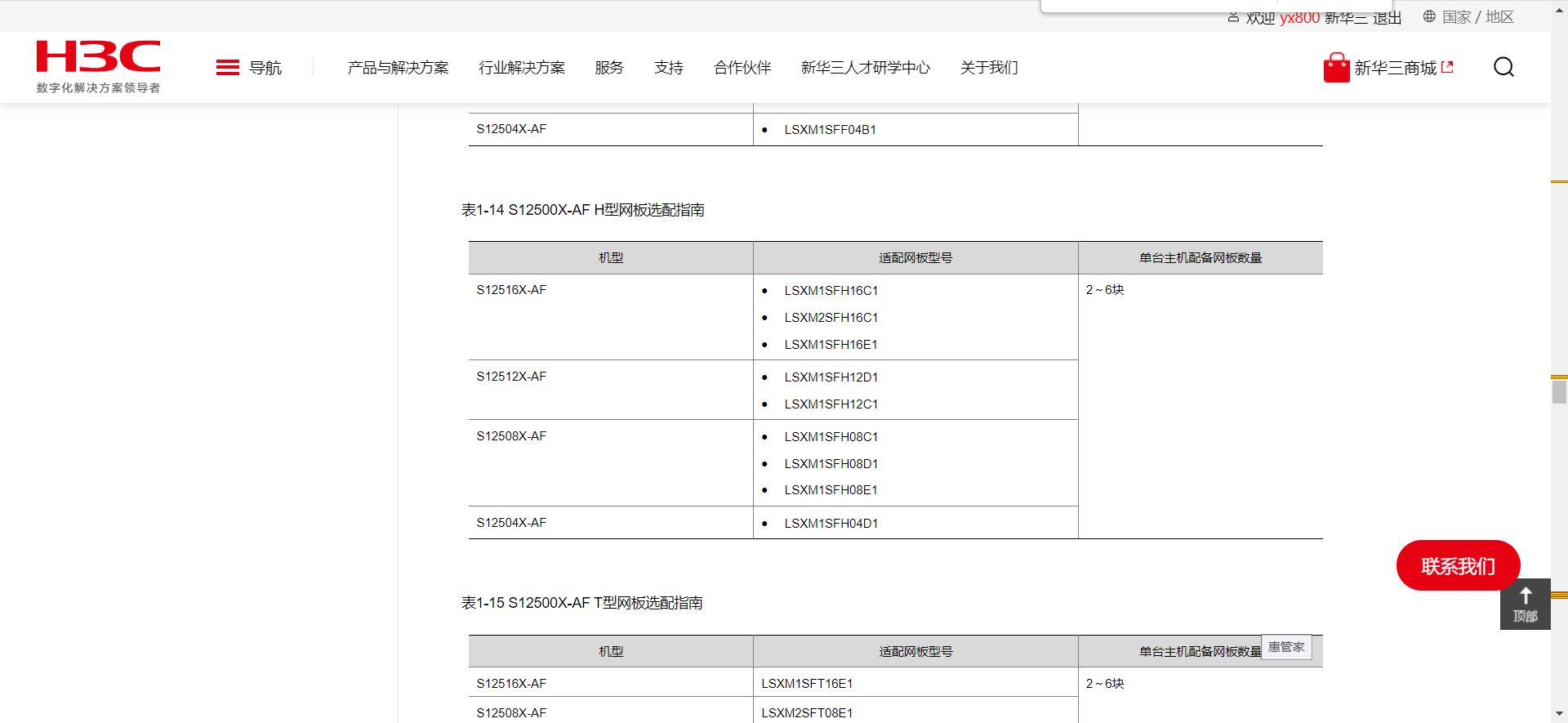The width and height of the screenshot is (1568, 723).
Task: Open the 支持 menu
Action: [x=669, y=68]
